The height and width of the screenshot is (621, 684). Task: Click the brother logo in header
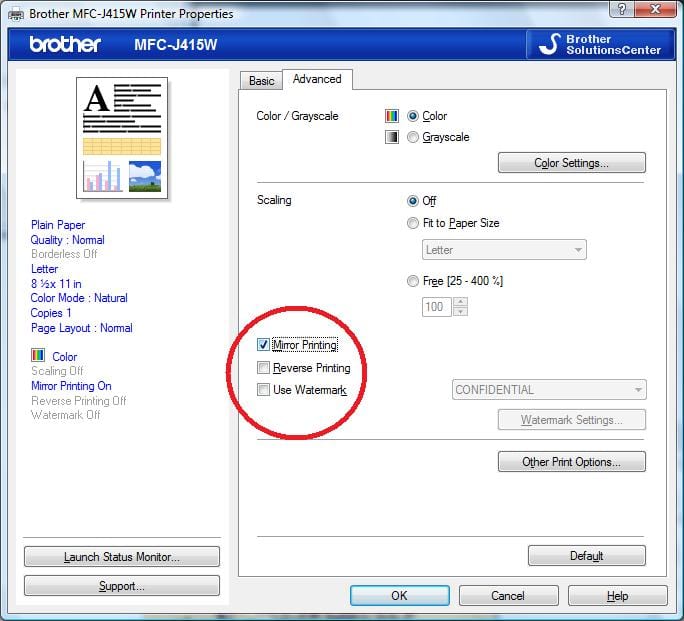(x=65, y=44)
